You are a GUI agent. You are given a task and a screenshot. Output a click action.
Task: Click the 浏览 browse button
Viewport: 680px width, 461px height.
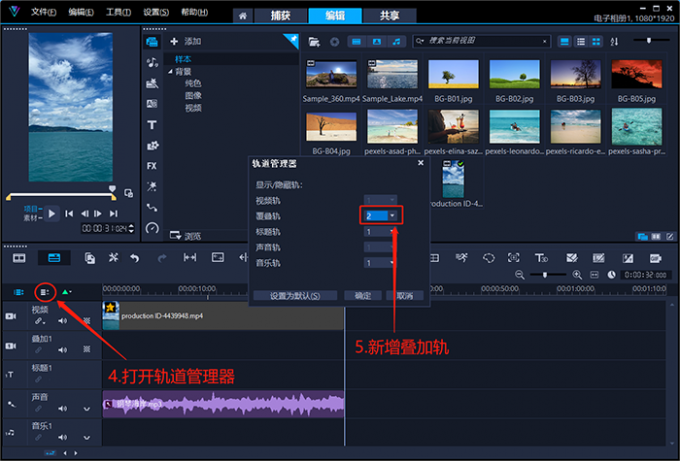click(186, 236)
